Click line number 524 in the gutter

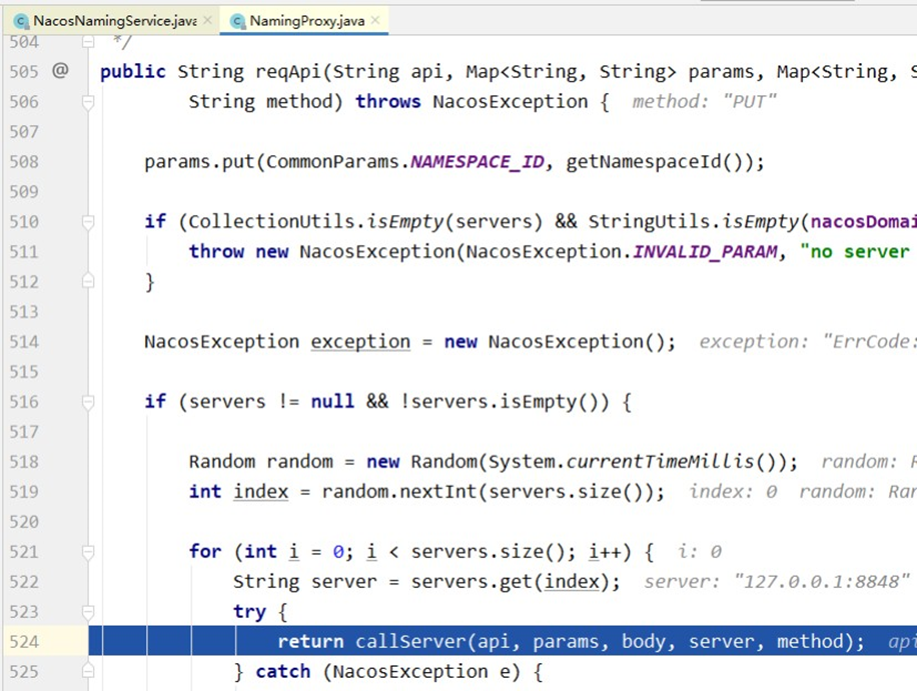24,641
